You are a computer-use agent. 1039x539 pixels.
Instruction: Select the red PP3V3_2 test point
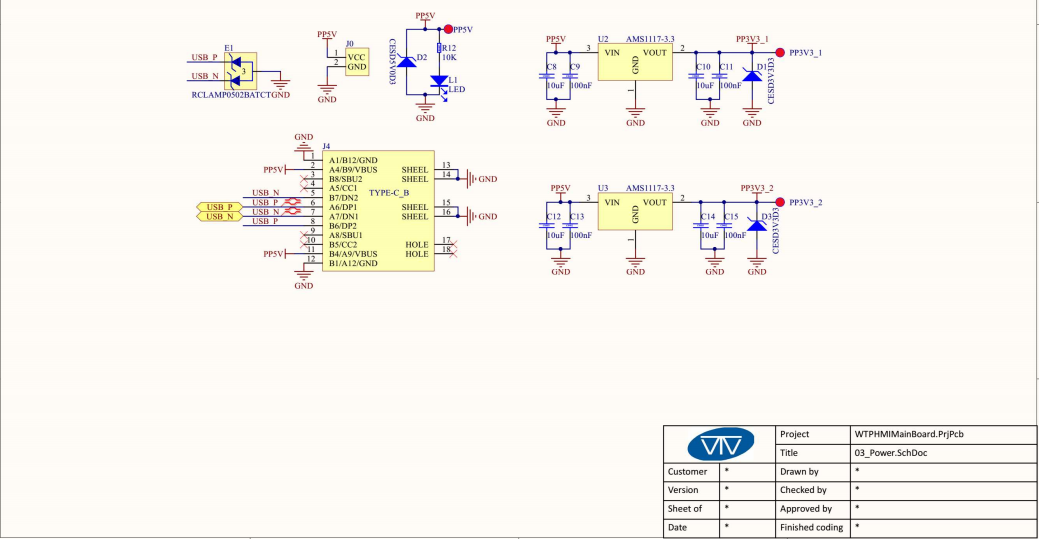(780, 201)
